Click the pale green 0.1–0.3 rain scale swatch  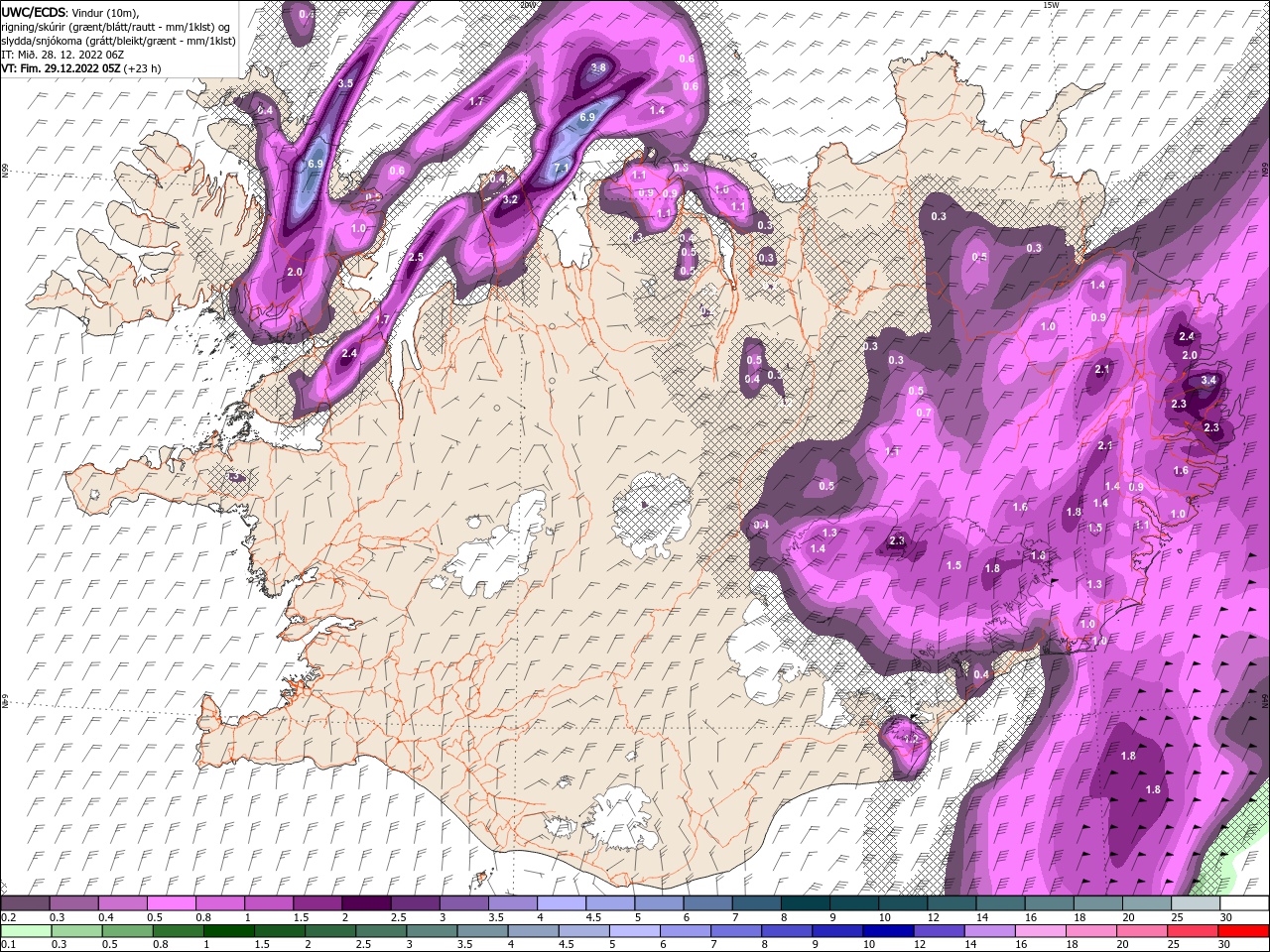pos(26,931)
